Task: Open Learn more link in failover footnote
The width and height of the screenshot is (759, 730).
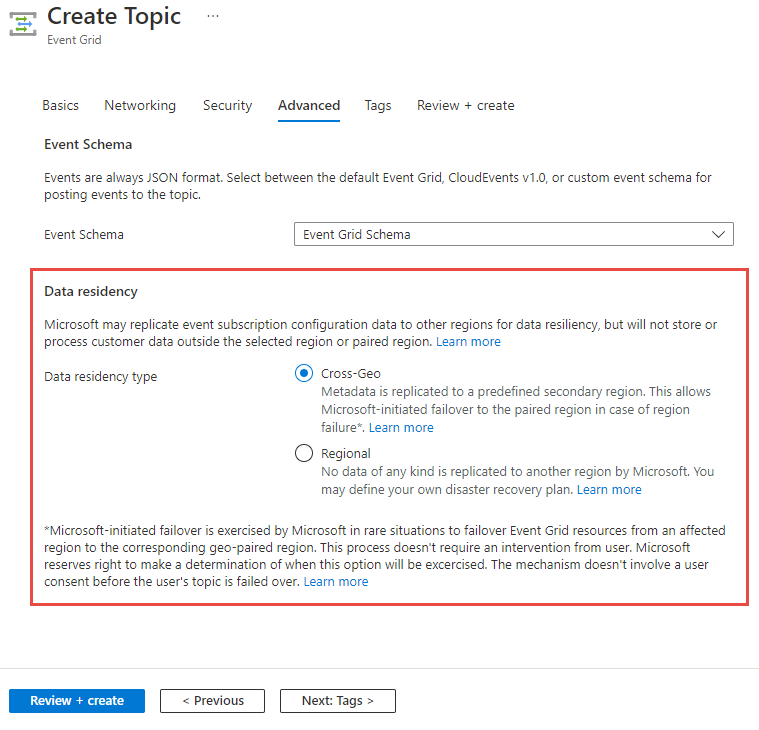Action: pos(336,582)
